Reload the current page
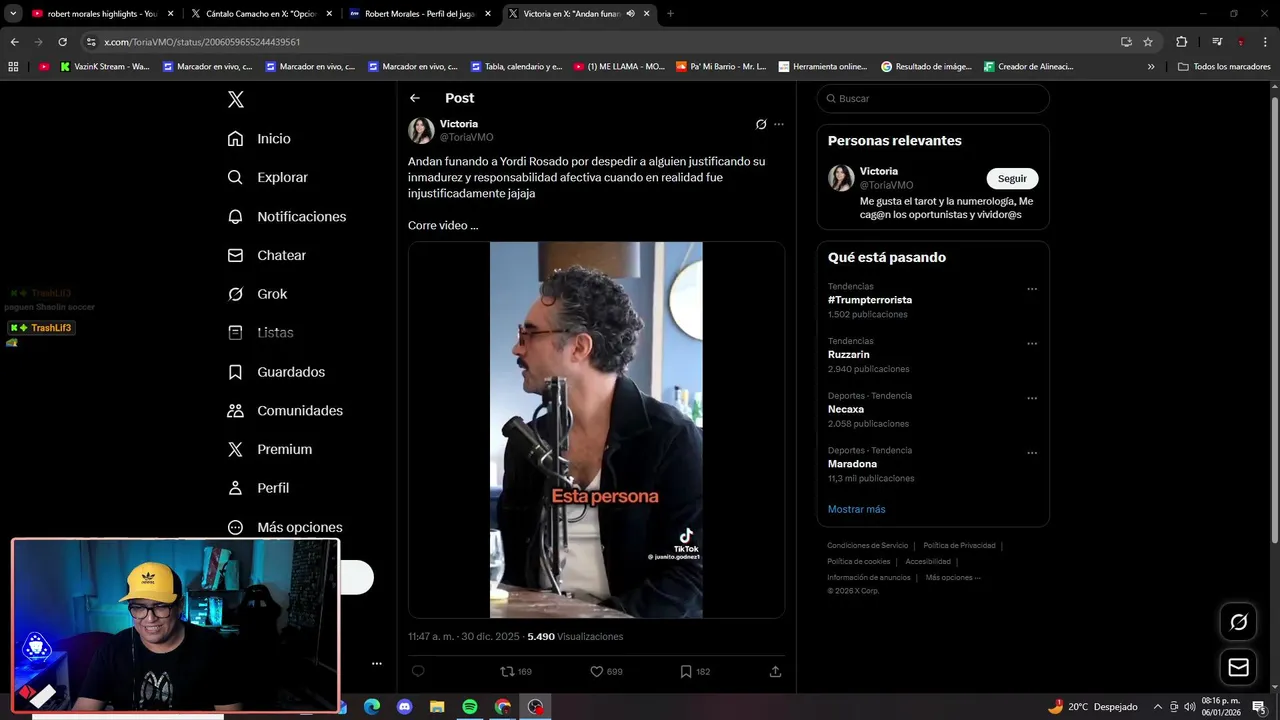 62,42
